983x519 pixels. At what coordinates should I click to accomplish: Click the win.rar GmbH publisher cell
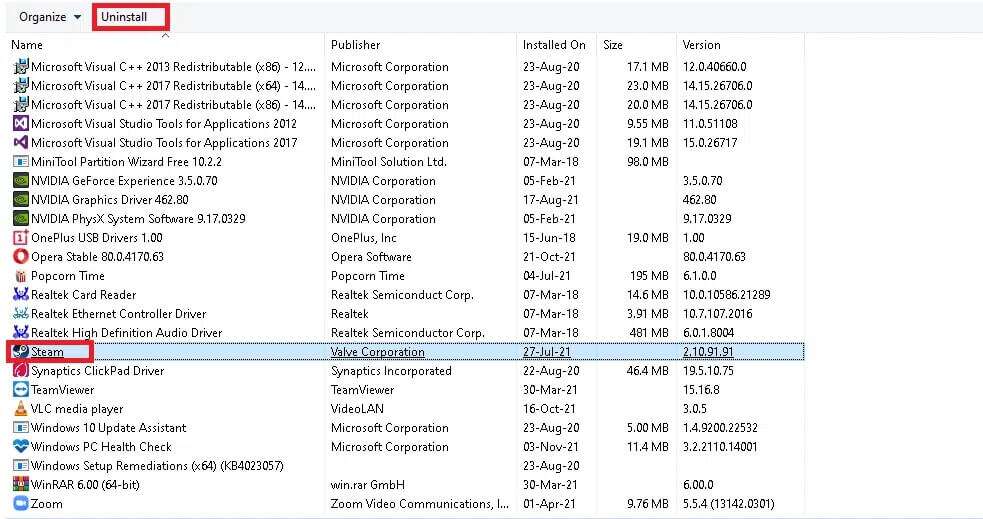pyautogui.click(x=368, y=485)
